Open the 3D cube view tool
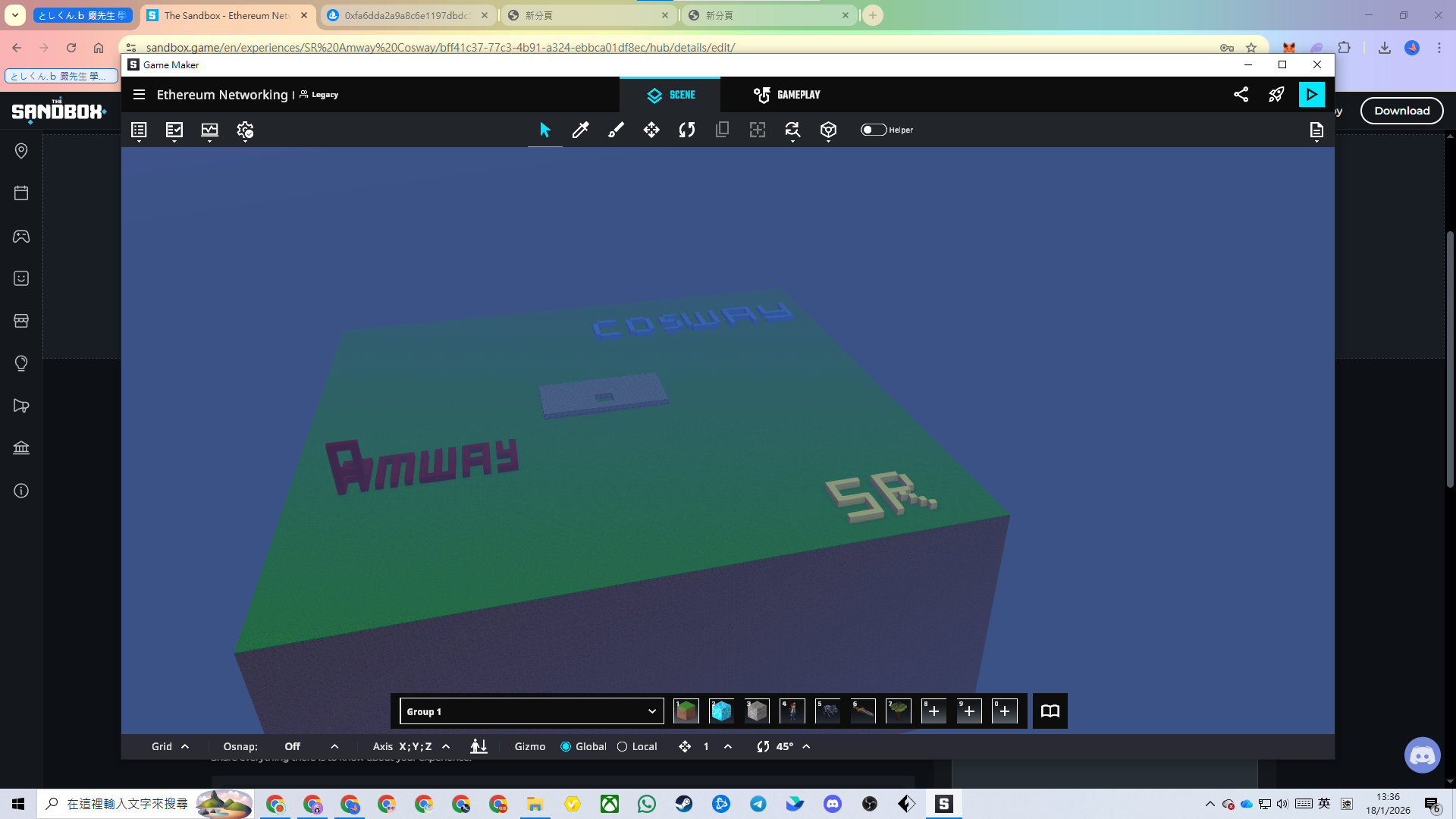Viewport: 1456px width, 819px height. tap(828, 130)
